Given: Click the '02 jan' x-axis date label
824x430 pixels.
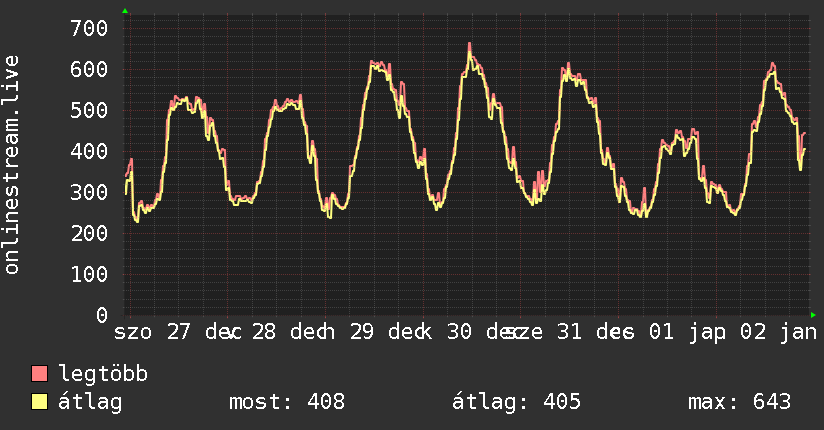Looking at the screenshot, I should (779, 332).
